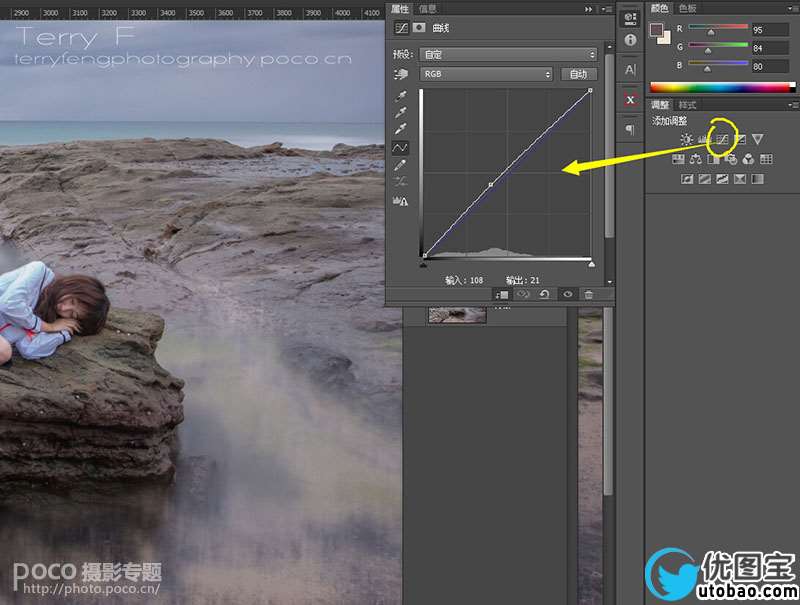
Task: Click the white point slider under the curve graph
Action: (591, 264)
